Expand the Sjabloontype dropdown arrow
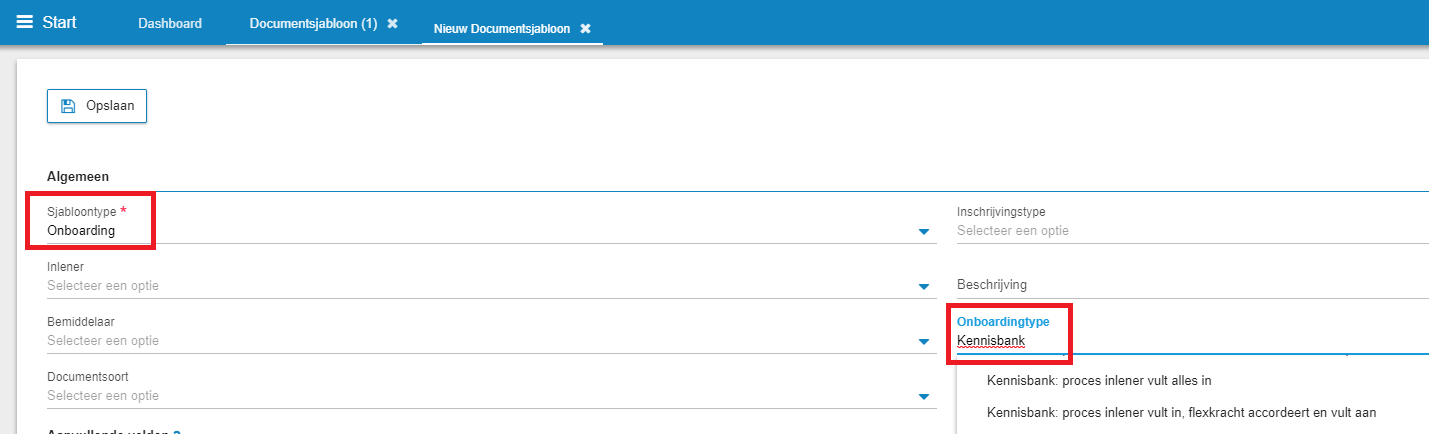 point(924,233)
